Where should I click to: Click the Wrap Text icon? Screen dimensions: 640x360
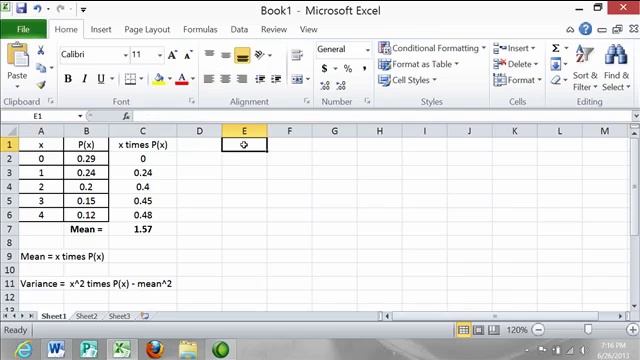297,55
